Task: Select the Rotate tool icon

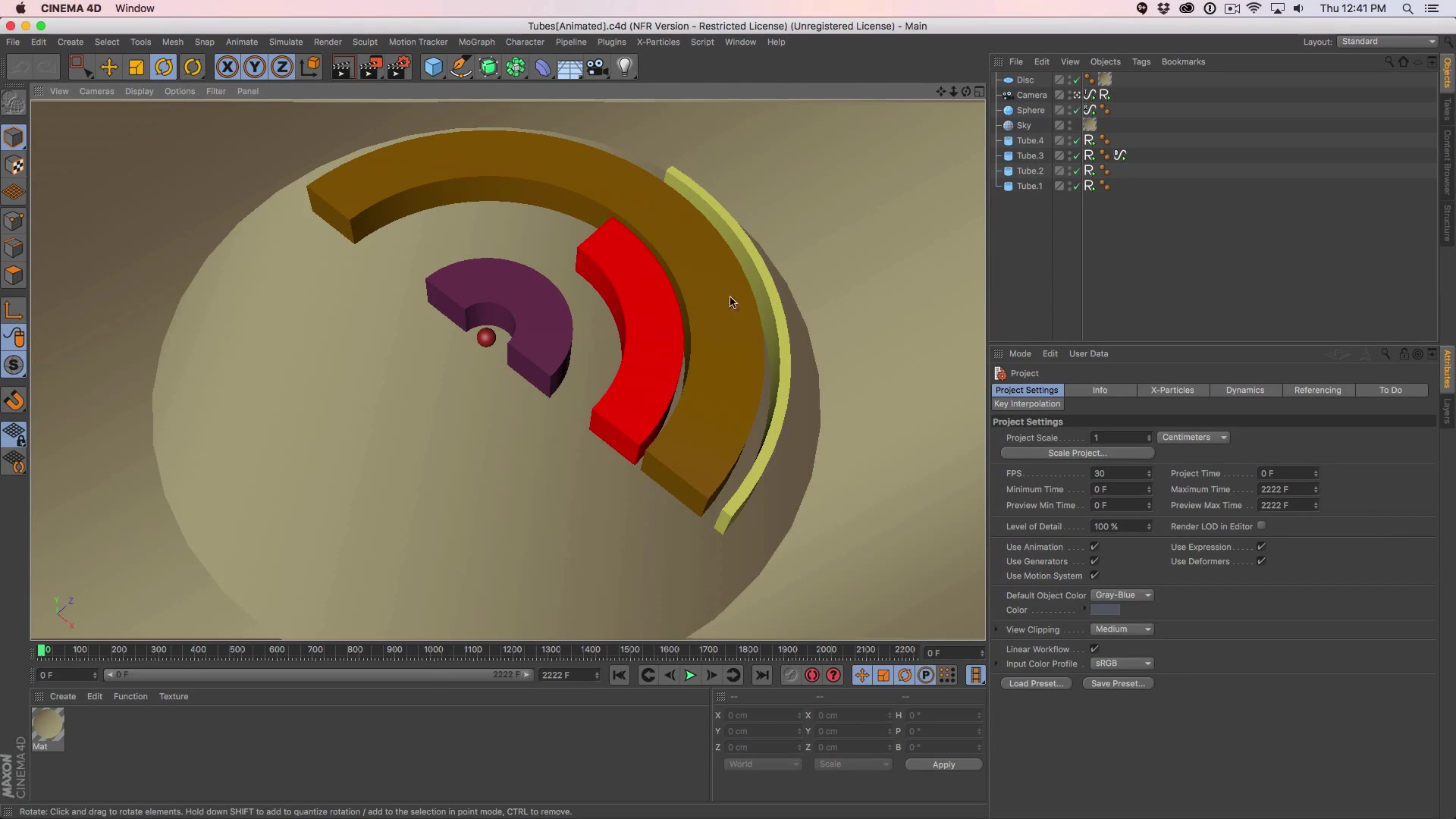Action: [164, 66]
